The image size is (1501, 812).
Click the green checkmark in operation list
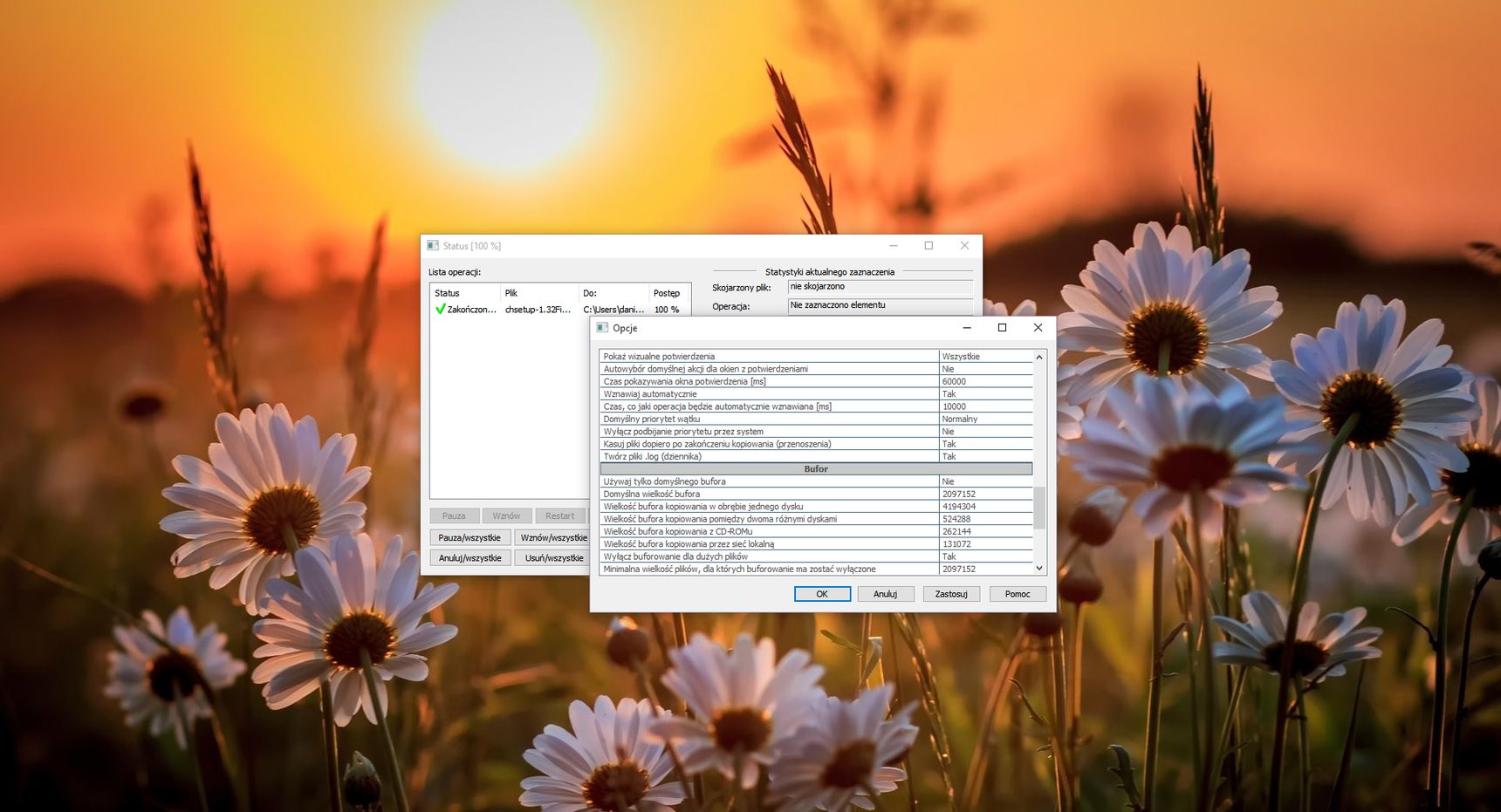(x=441, y=309)
